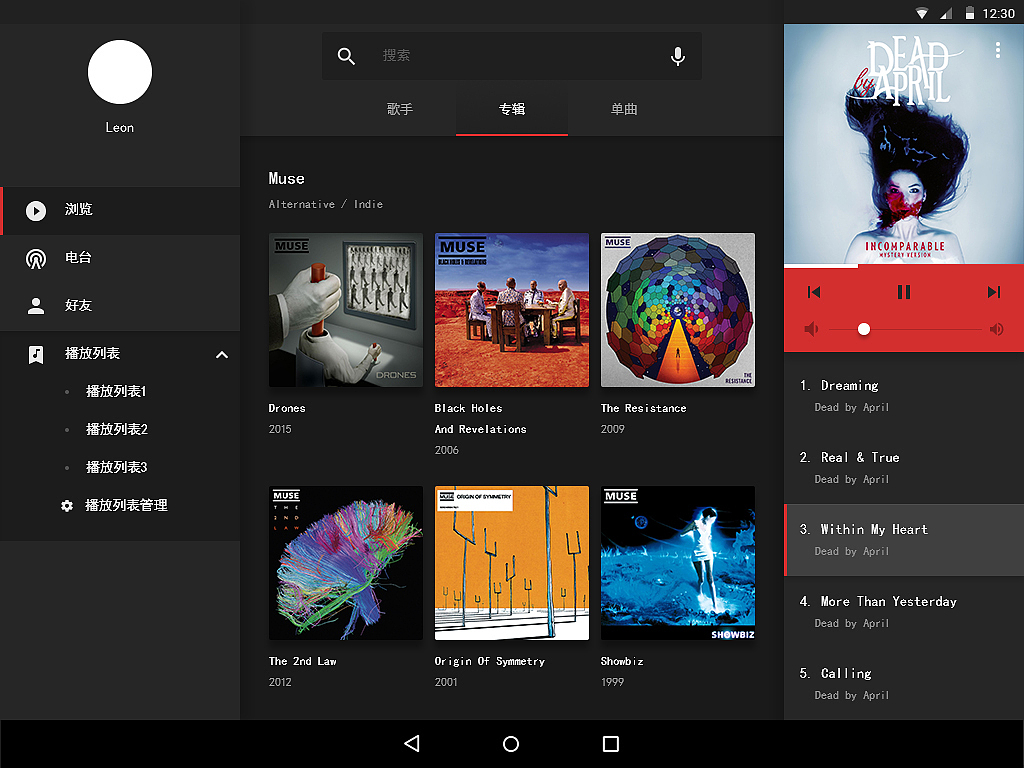Click The 2nd Law album title
This screenshot has height=768, width=1024.
click(302, 661)
